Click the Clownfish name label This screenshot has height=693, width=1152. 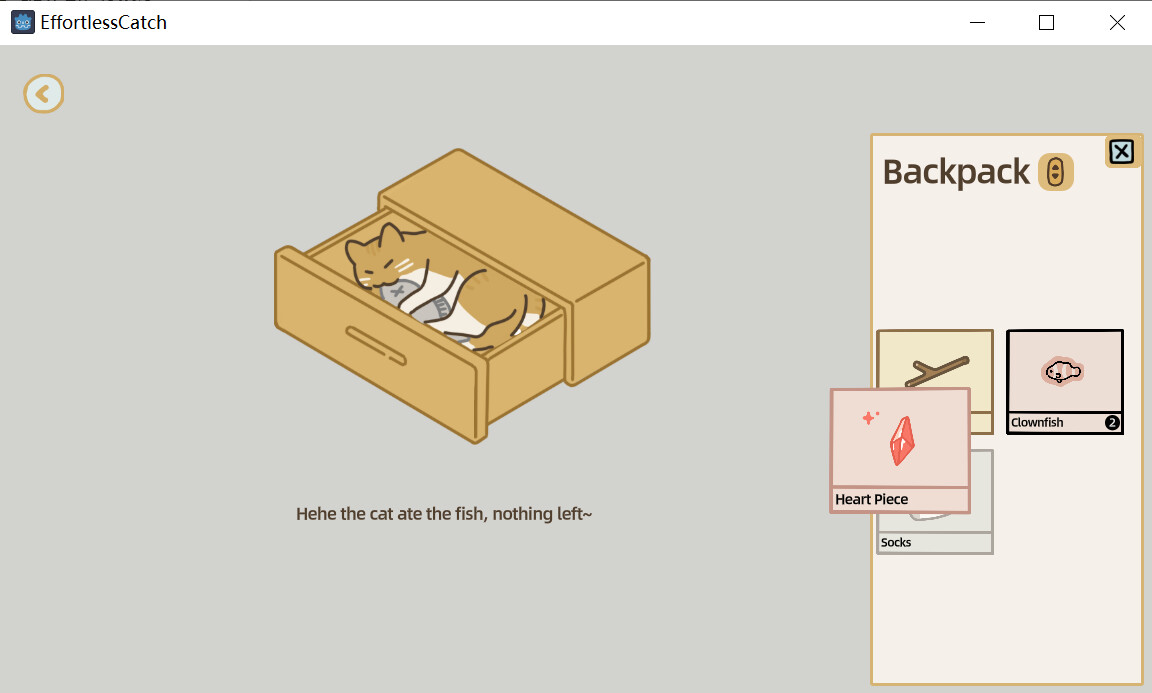tap(1037, 422)
